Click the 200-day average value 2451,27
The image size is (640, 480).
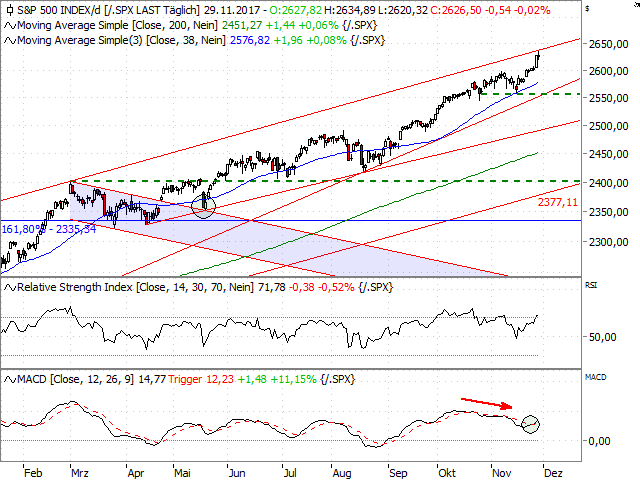242,25
